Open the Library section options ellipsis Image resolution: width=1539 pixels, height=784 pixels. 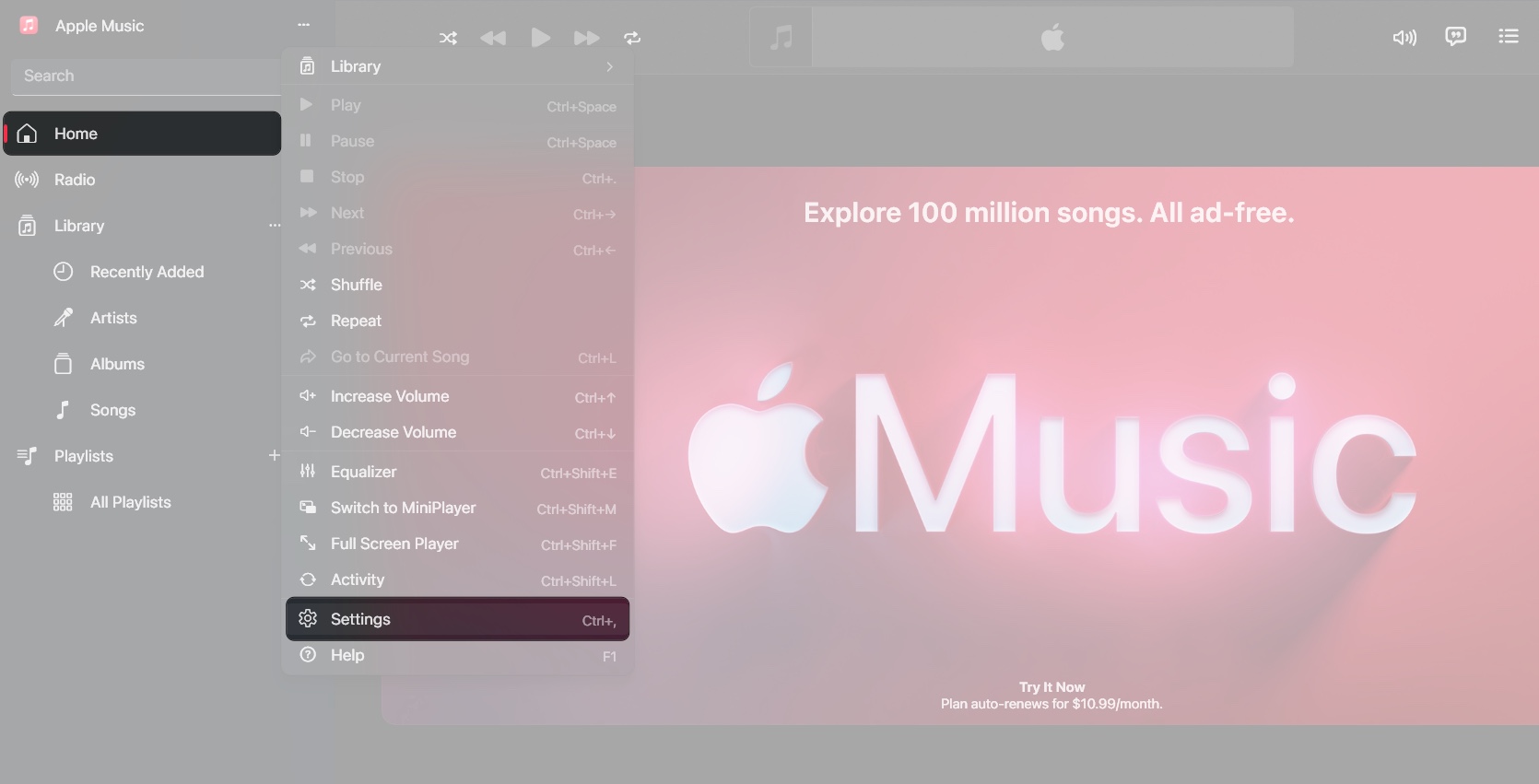point(274,226)
